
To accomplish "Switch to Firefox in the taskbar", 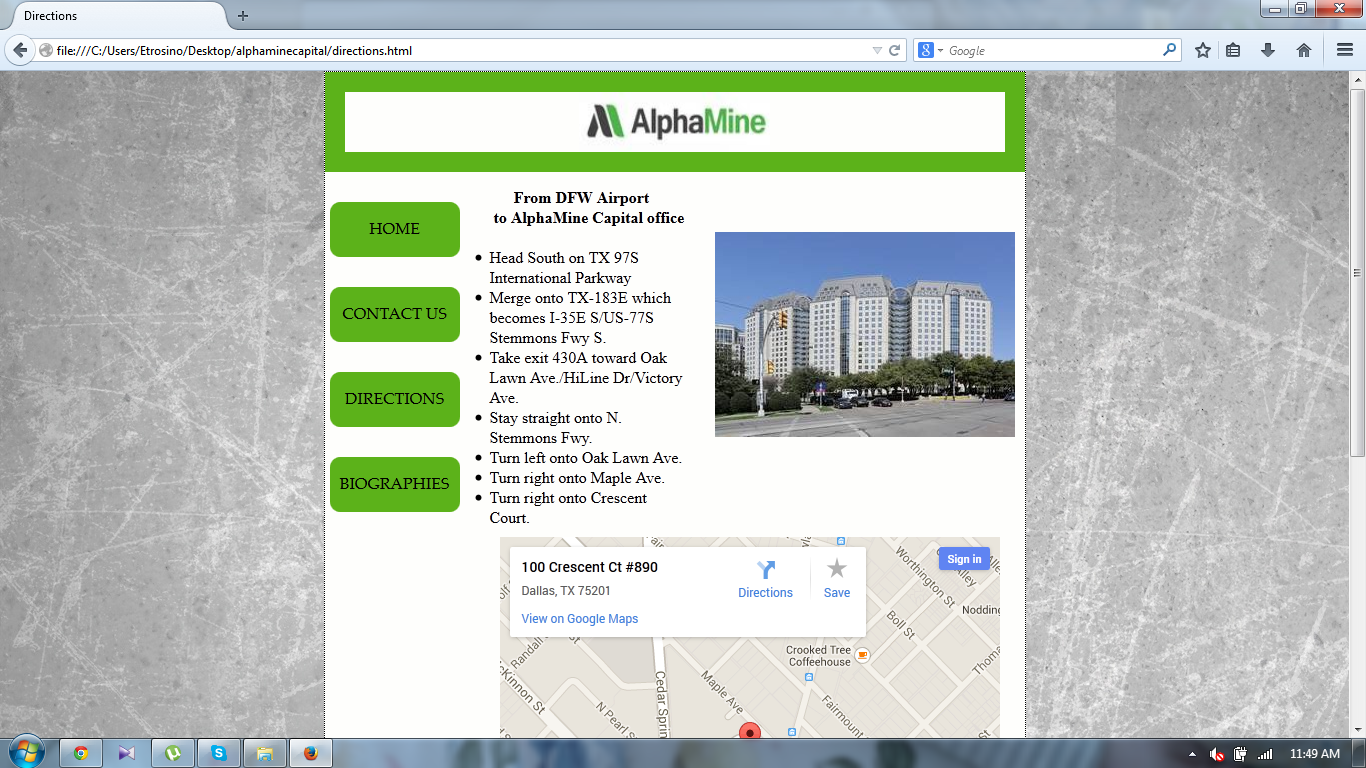I will point(310,753).
